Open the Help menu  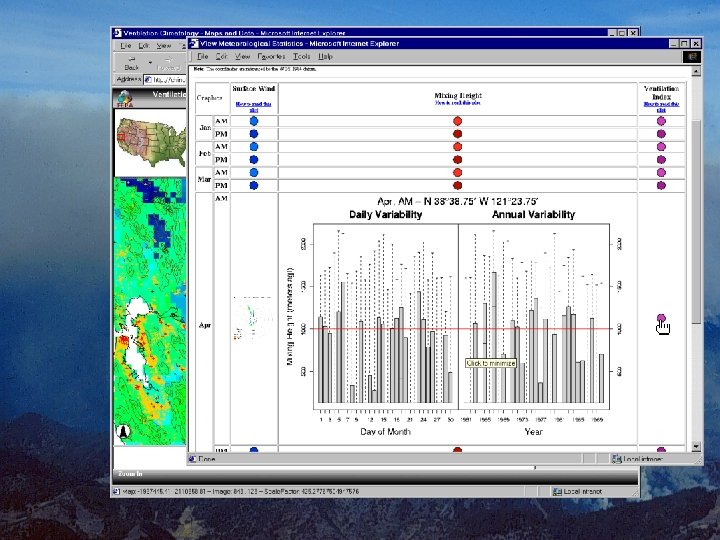(x=326, y=56)
